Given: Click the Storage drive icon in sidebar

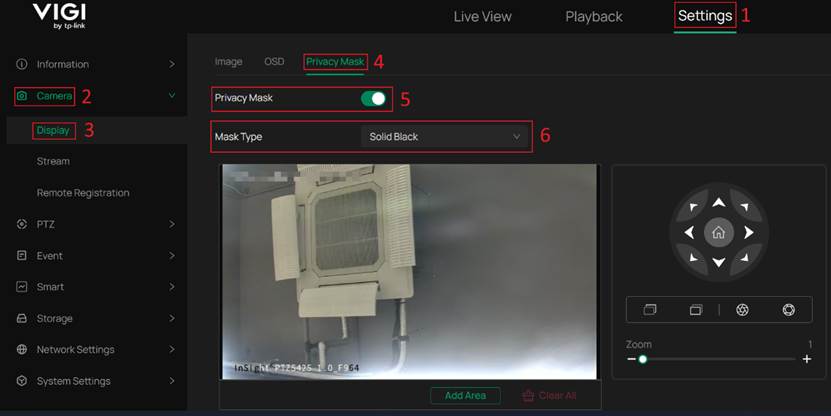Looking at the screenshot, I should (x=22, y=318).
